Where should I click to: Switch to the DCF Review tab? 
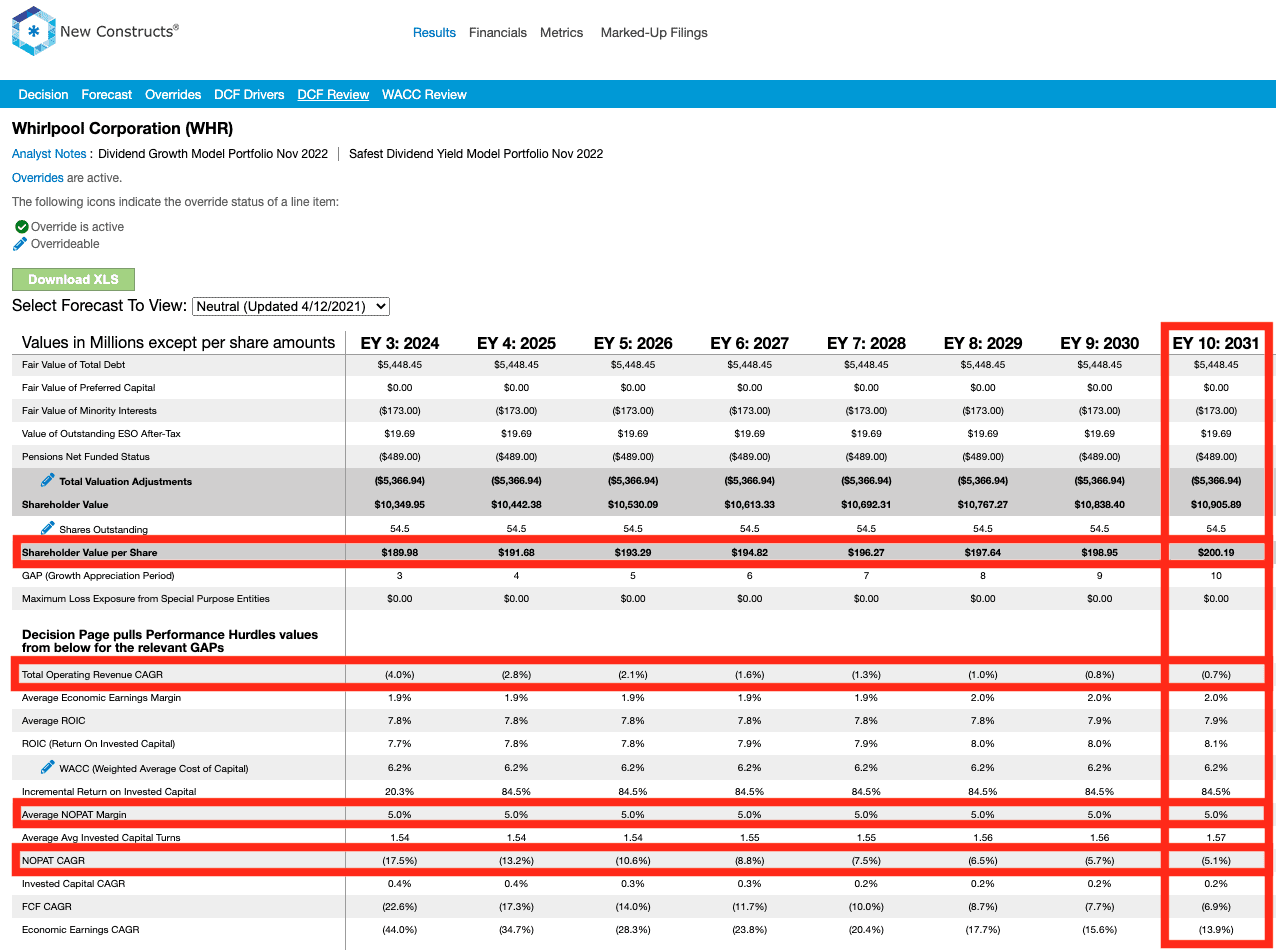(x=333, y=95)
